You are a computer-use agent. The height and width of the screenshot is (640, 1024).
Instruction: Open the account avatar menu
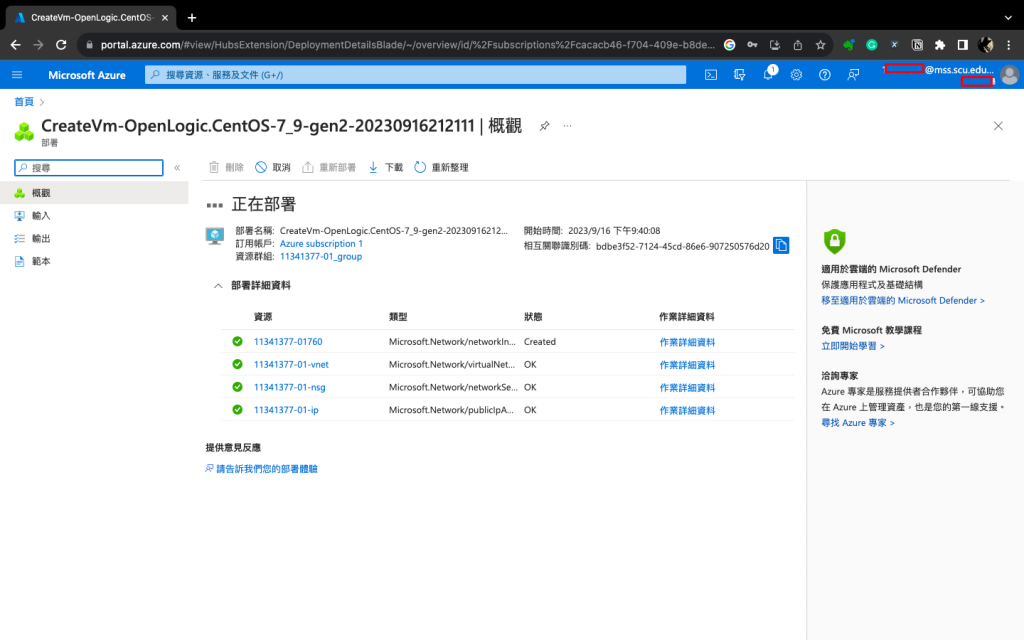[1009, 75]
